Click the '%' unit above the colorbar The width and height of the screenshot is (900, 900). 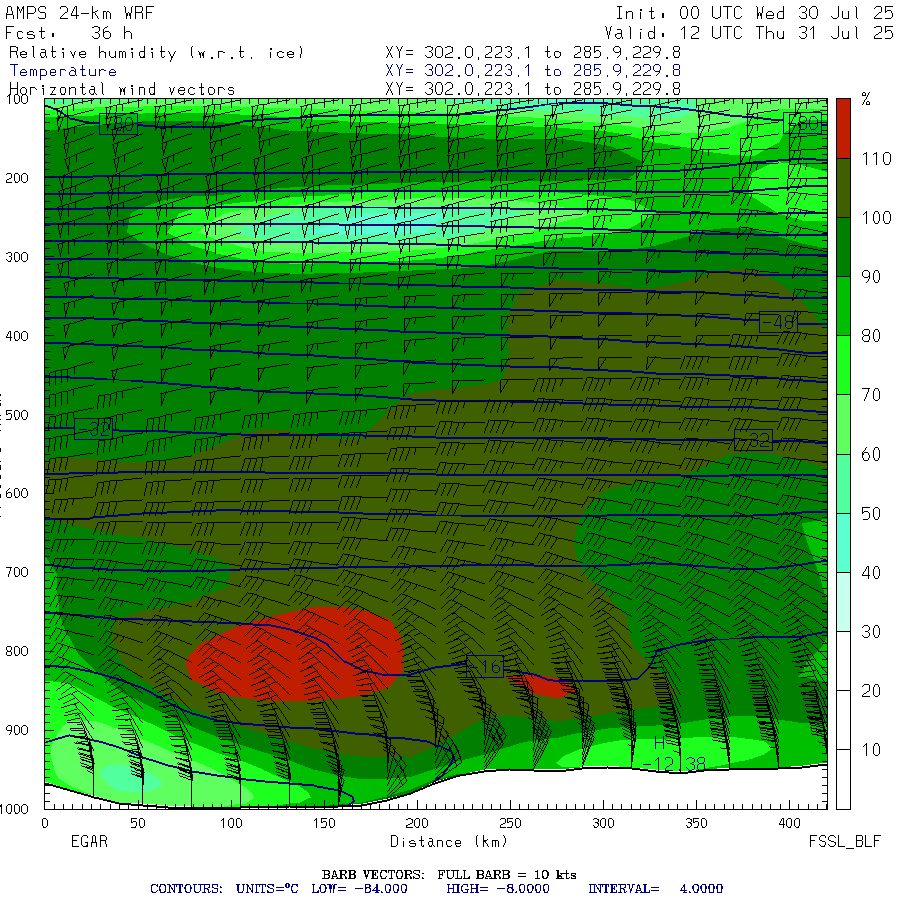coord(866,100)
